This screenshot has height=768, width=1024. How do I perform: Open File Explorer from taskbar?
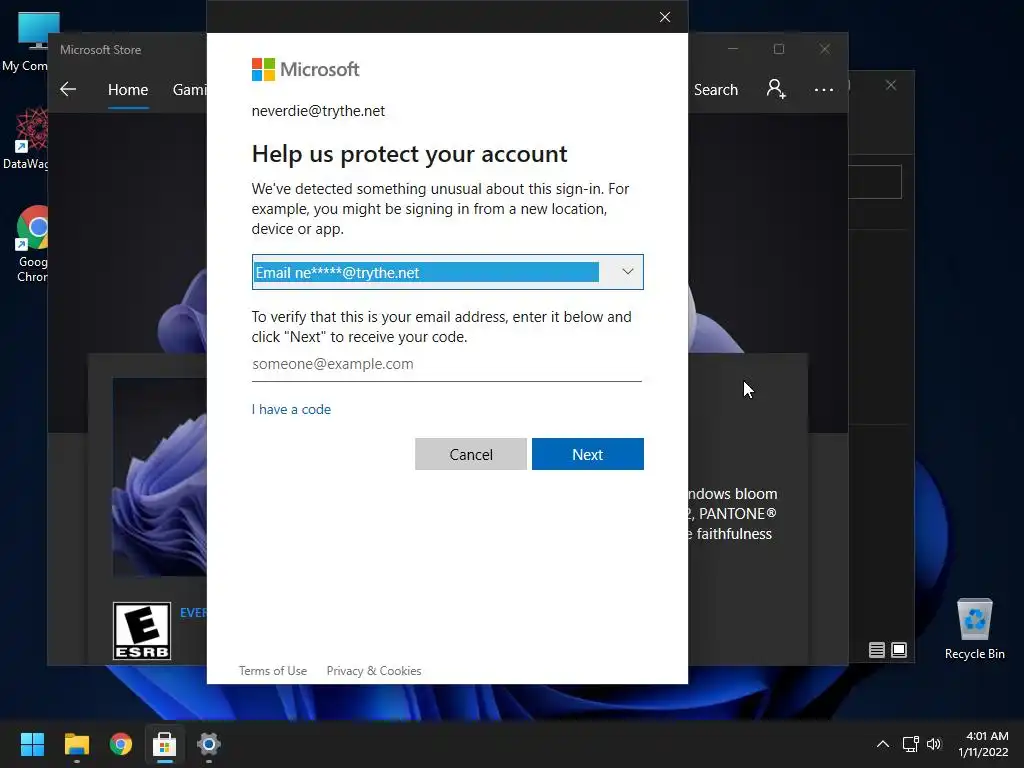coord(76,744)
